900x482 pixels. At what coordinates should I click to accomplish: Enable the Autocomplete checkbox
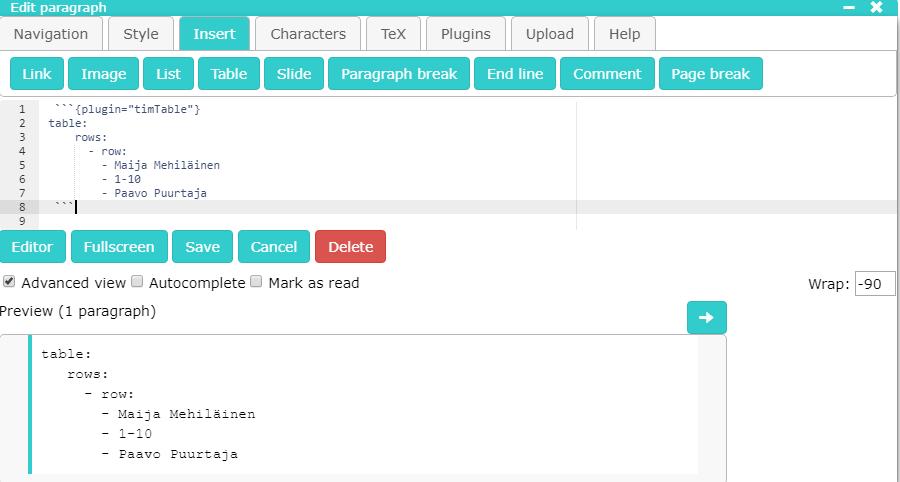click(x=137, y=281)
